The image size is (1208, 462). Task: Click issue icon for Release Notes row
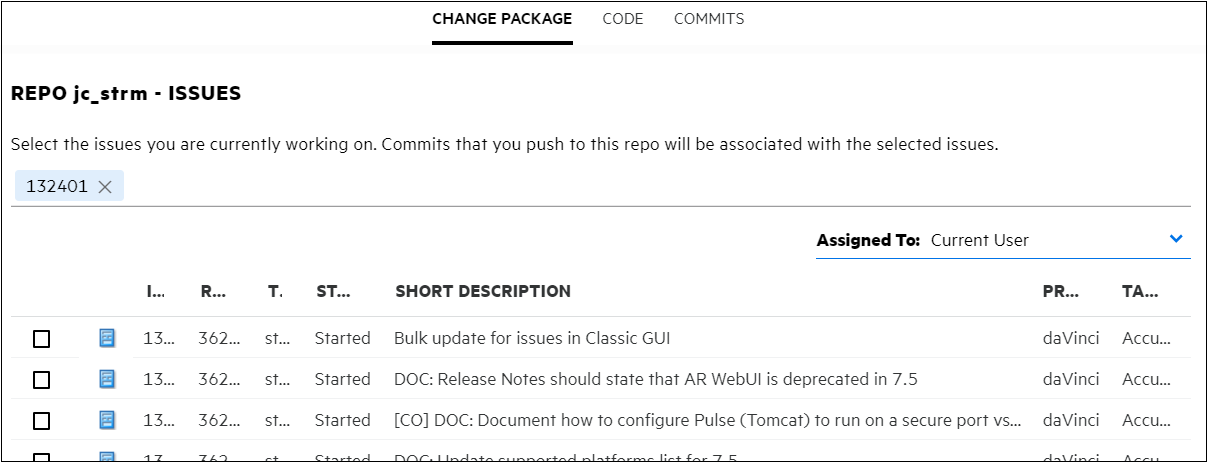107,379
